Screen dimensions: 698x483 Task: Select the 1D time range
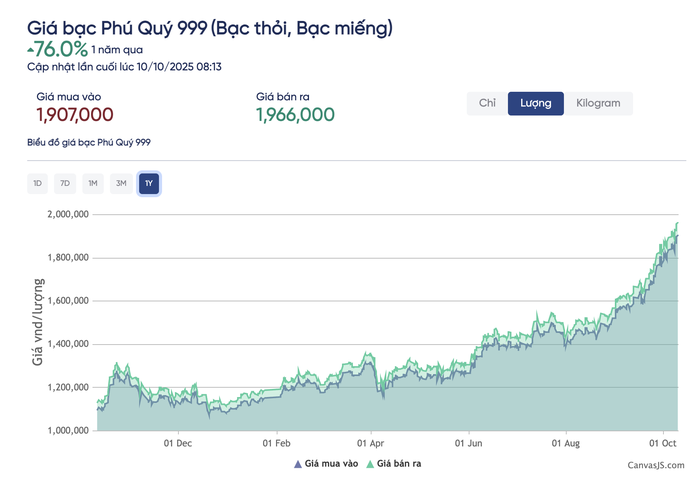(37, 183)
